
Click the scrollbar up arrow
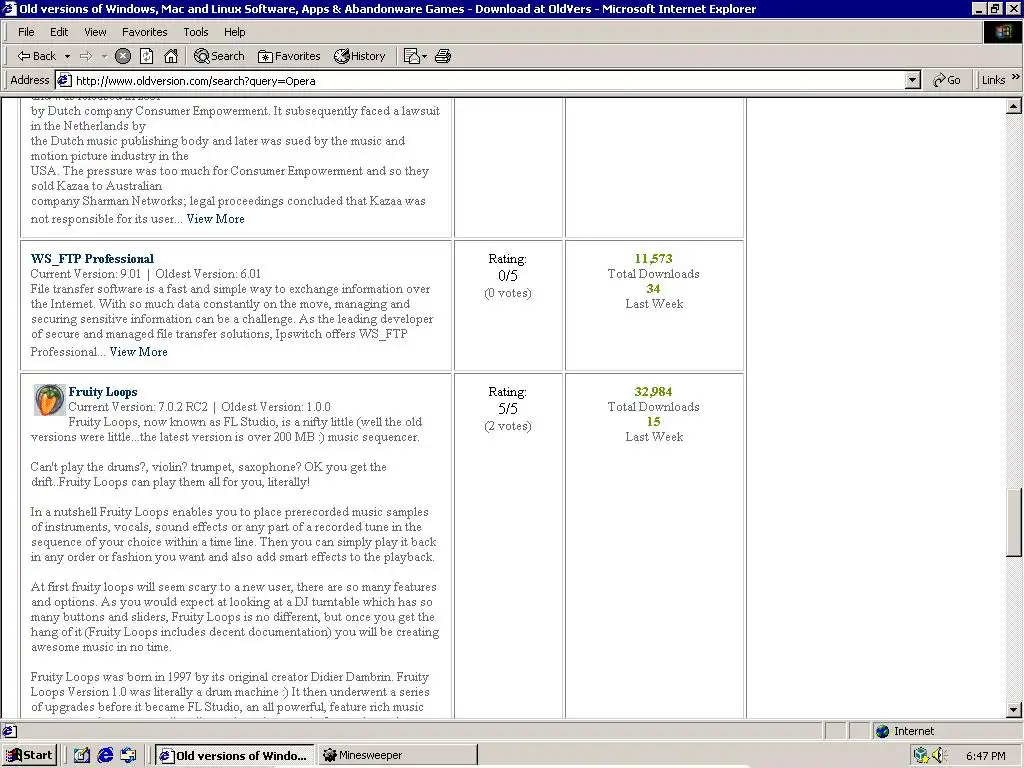[1014, 106]
